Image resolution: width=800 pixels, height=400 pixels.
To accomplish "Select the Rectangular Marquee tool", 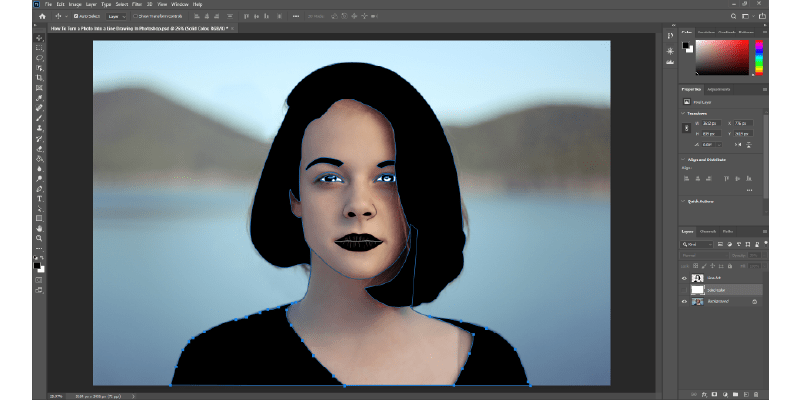I will [x=39, y=48].
